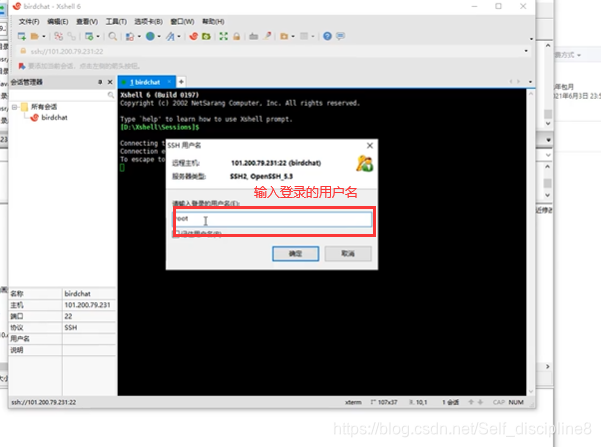Close the SSH username dialog
The height and width of the screenshot is (447, 601).
coord(370,146)
